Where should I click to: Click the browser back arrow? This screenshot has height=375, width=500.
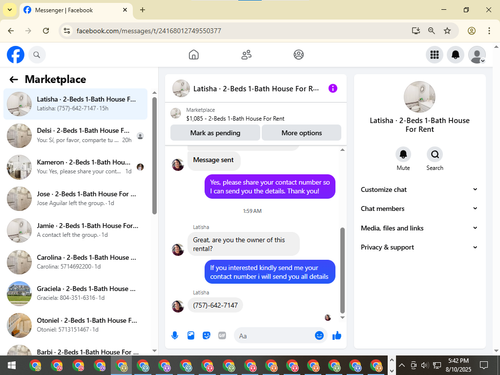coord(11,31)
